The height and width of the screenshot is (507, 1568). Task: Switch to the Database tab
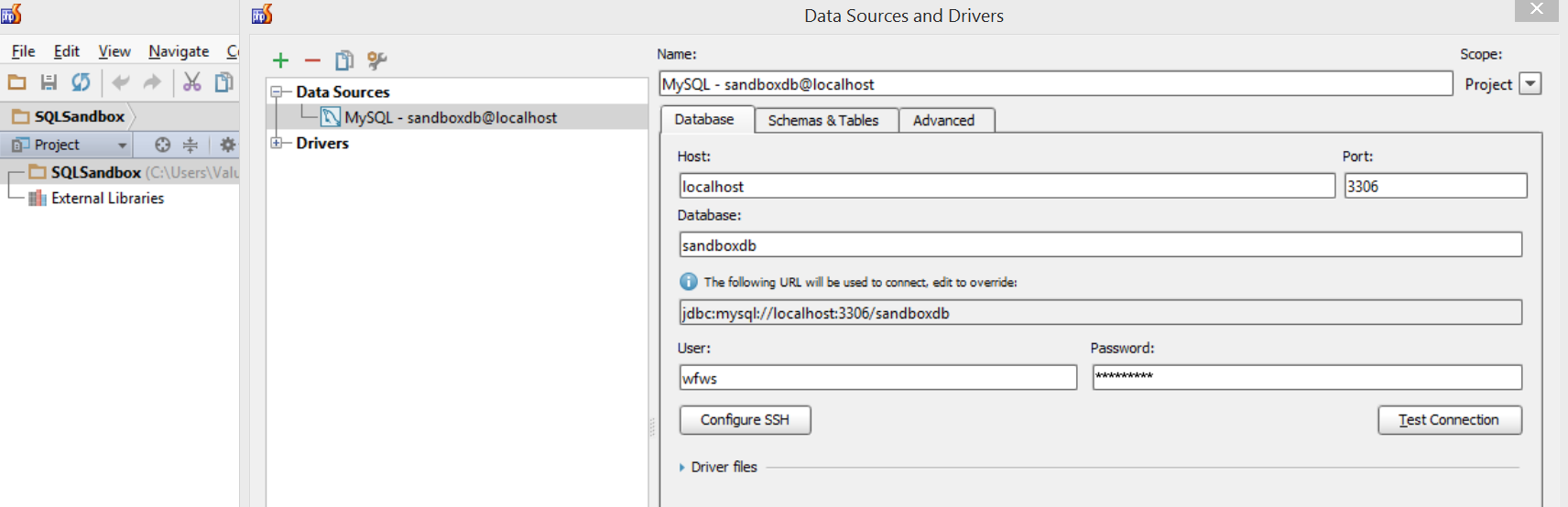707,119
